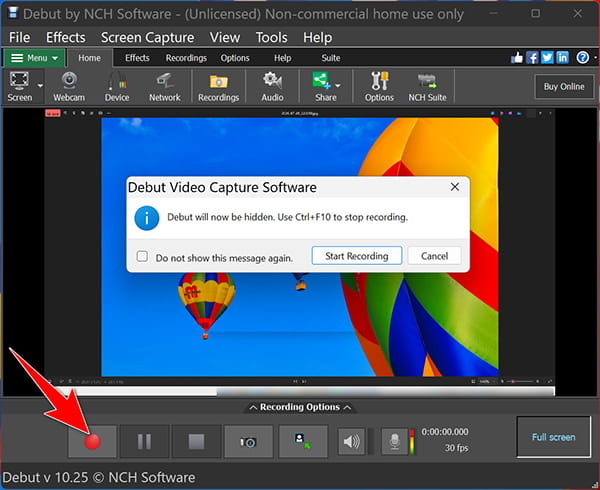This screenshot has height=490, width=600.
Task: Toggle the webcam overlay button
Action: click(303, 441)
